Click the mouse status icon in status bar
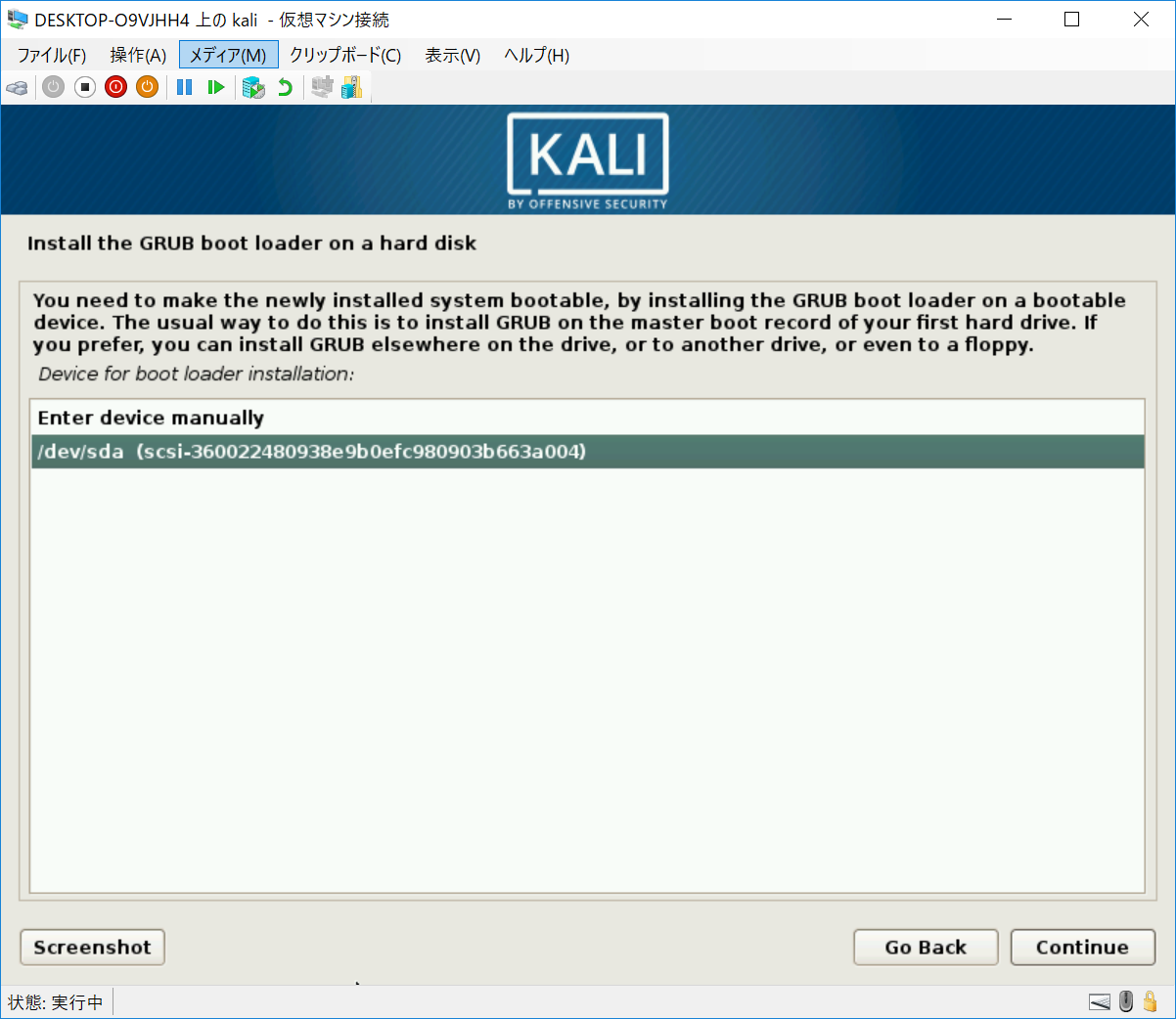 pyautogui.click(x=1126, y=1001)
